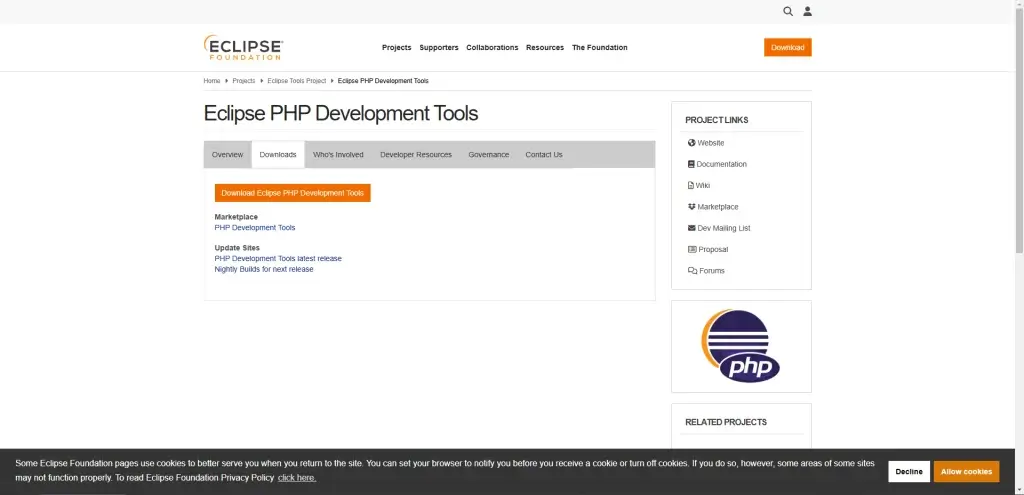Click Allow cookies button
This screenshot has width=1024, height=495.
coord(966,471)
